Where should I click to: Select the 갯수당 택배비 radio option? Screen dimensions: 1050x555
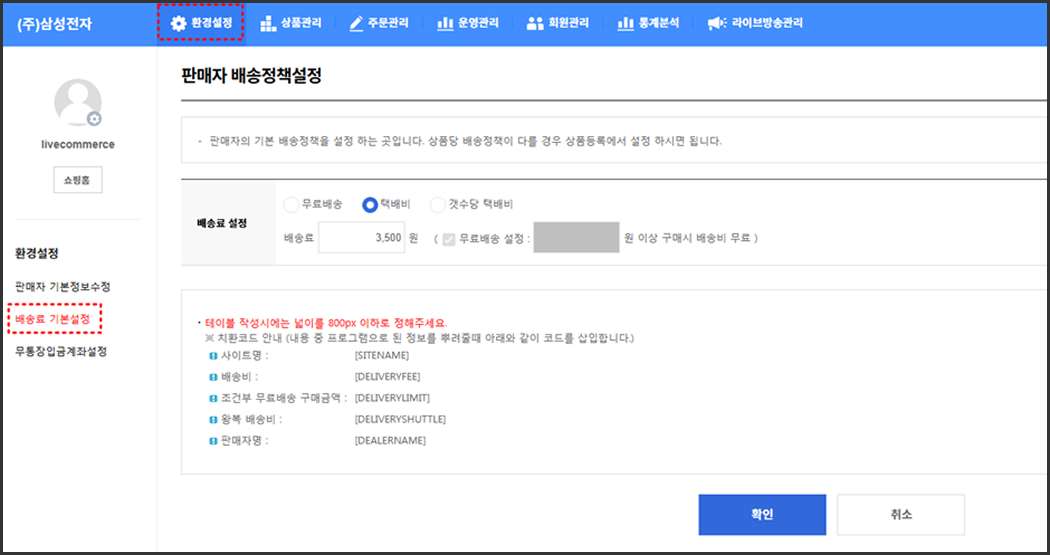[437, 204]
